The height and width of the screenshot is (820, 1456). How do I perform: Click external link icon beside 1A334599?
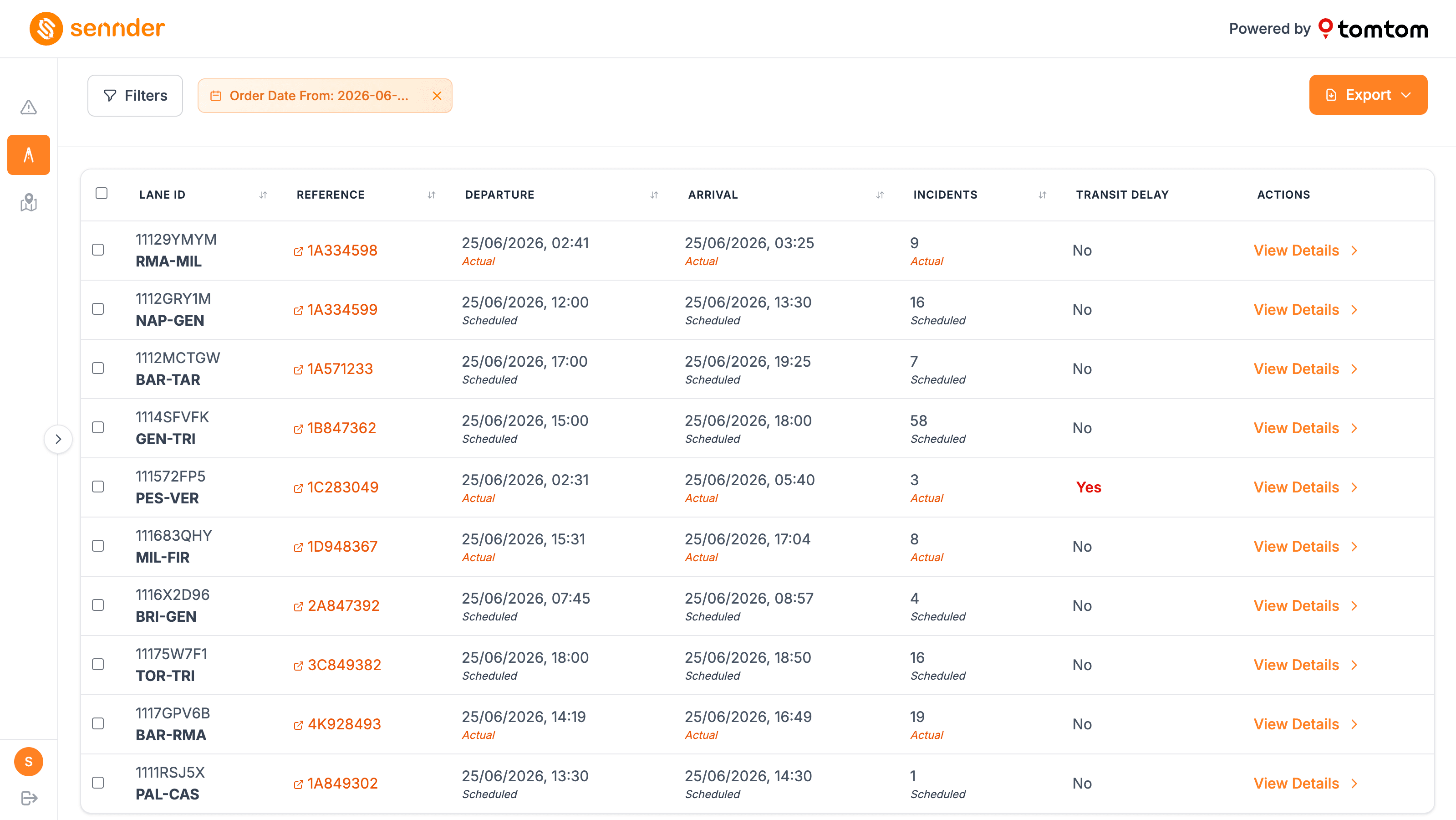[x=298, y=311]
